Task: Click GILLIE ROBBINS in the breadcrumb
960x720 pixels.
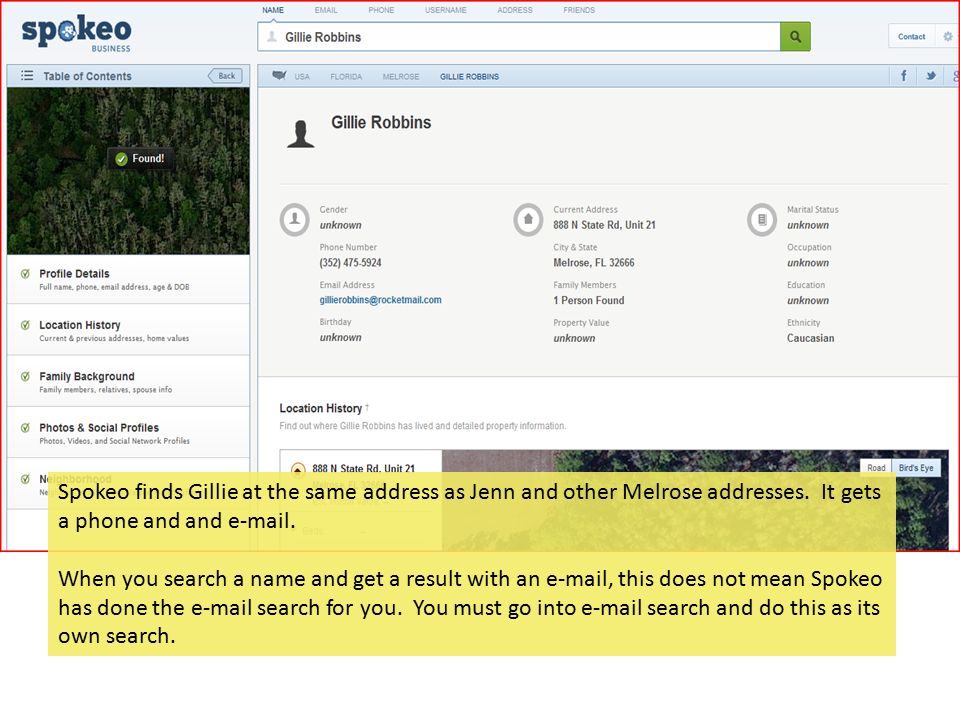Action: point(470,77)
